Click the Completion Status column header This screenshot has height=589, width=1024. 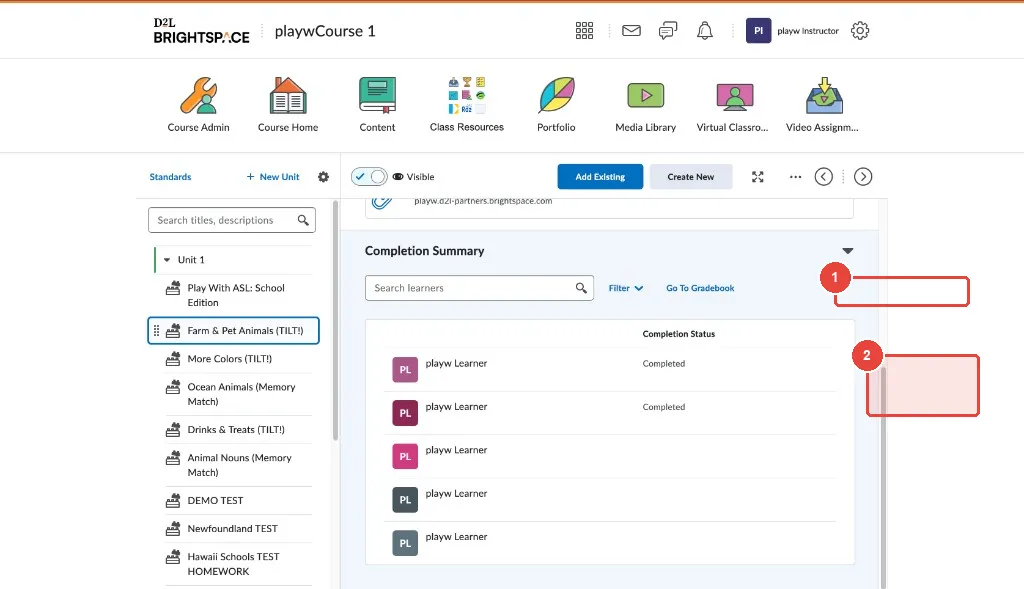tap(679, 334)
